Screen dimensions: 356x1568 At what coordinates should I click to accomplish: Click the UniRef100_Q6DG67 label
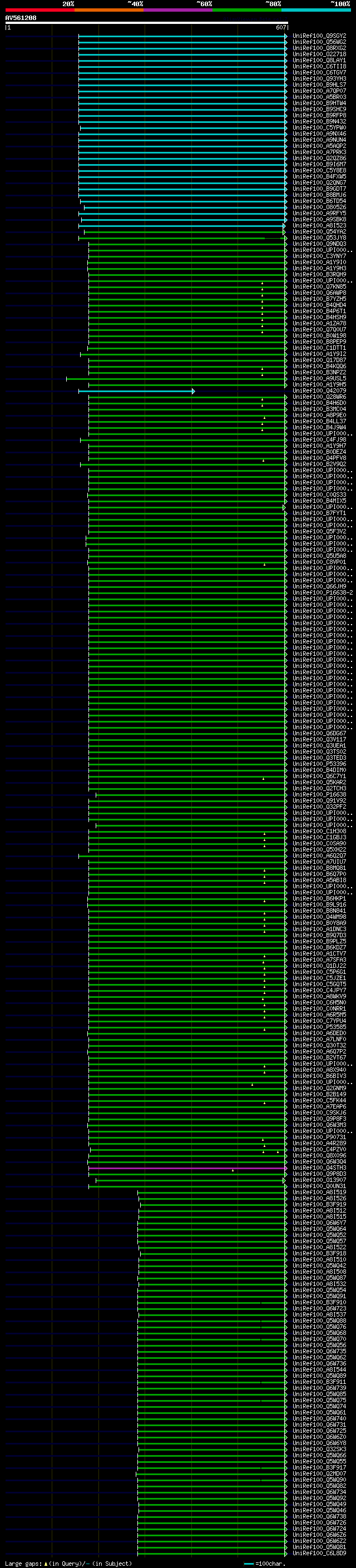click(319, 734)
